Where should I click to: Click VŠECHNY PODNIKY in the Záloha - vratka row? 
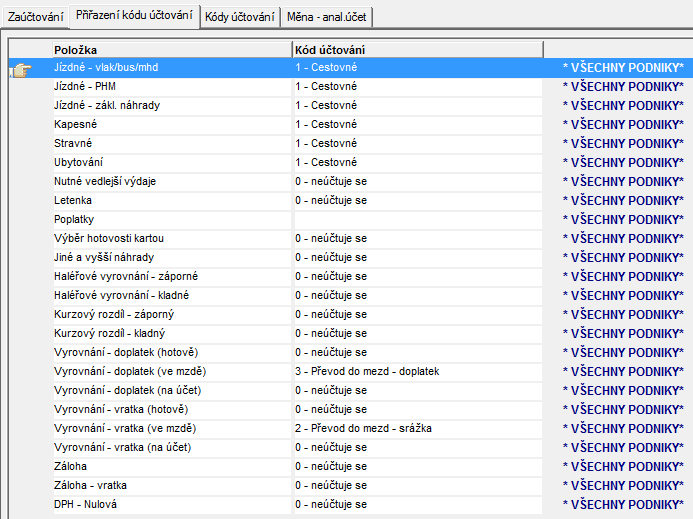tap(623, 486)
